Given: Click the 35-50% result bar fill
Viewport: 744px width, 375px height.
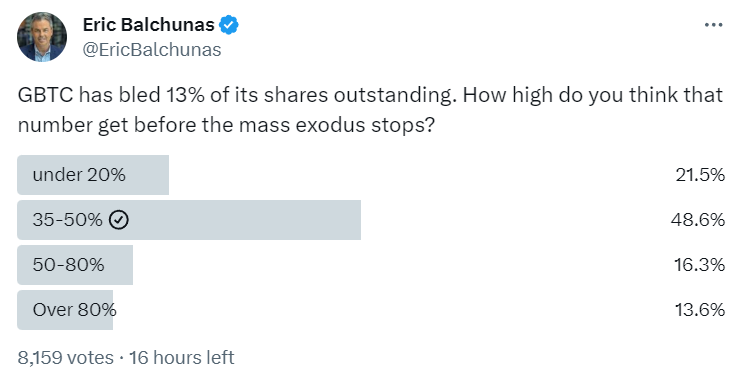Looking at the screenshot, I should click(x=189, y=220).
